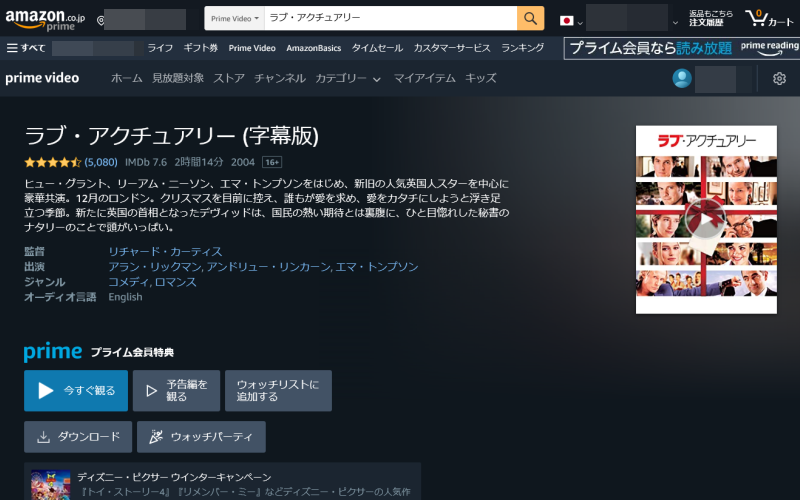Open the ホーム tab
Screen dimensions: 800x500
click(x=127, y=78)
